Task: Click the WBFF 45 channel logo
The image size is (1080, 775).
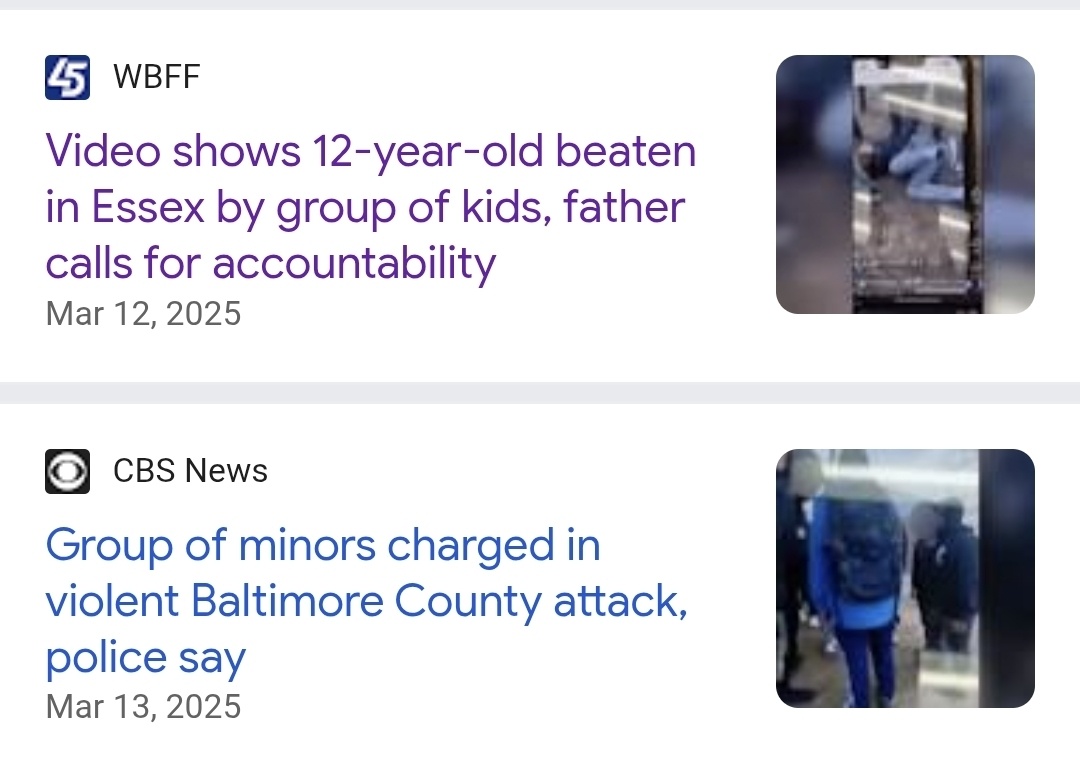Action: 68,77
